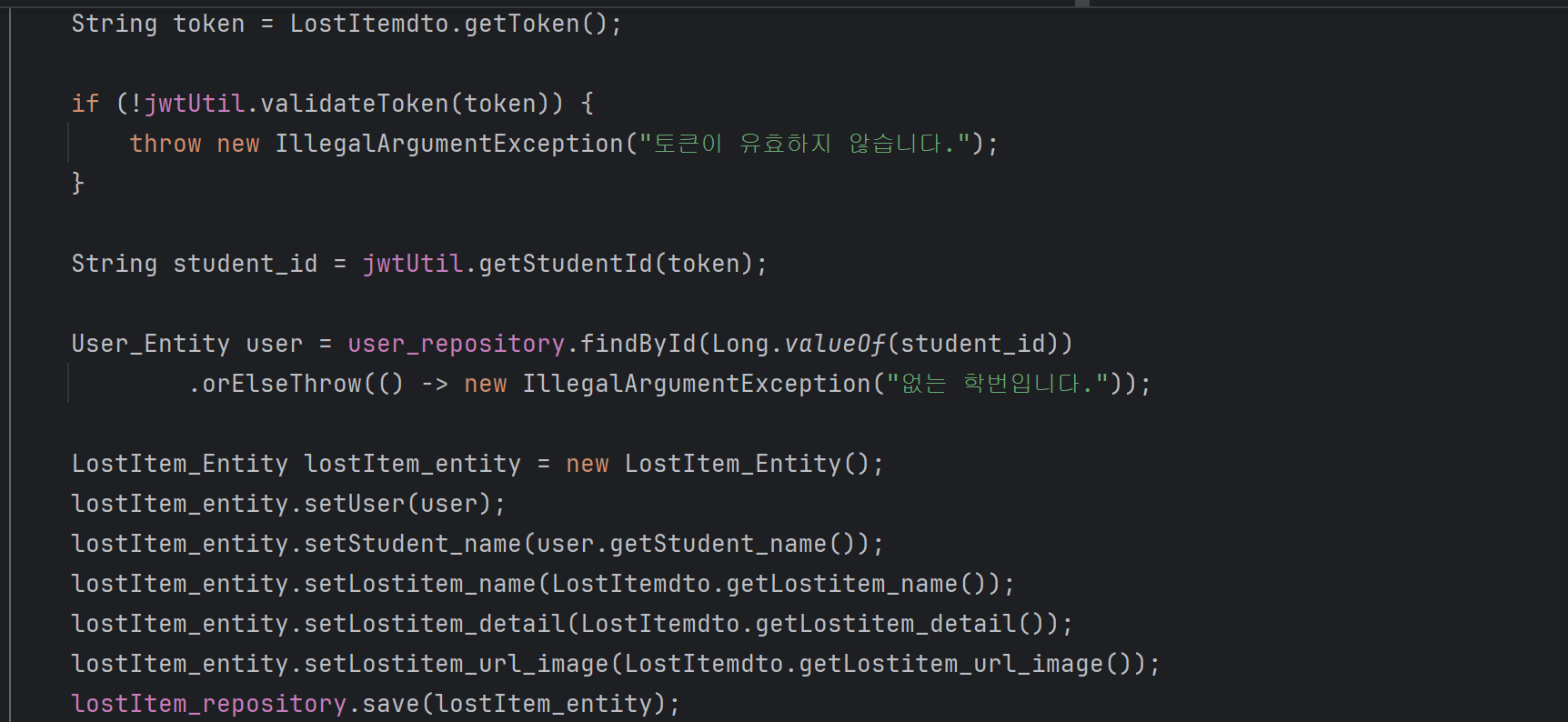Viewport: 1568px width, 722px height.
Task: Click the User_Entity type name
Action: [x=151, y=344]
